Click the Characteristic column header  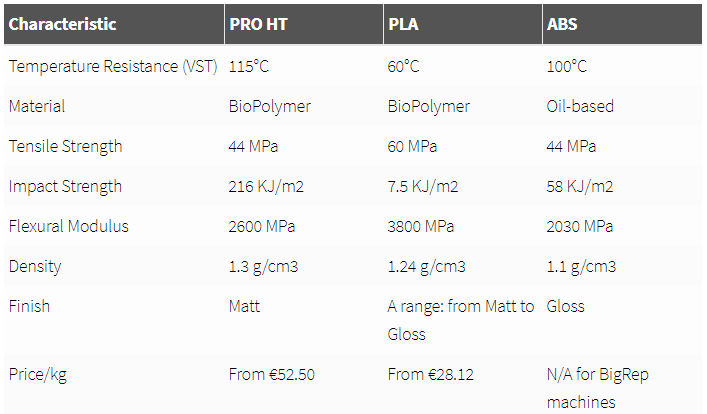pos(63,24)
